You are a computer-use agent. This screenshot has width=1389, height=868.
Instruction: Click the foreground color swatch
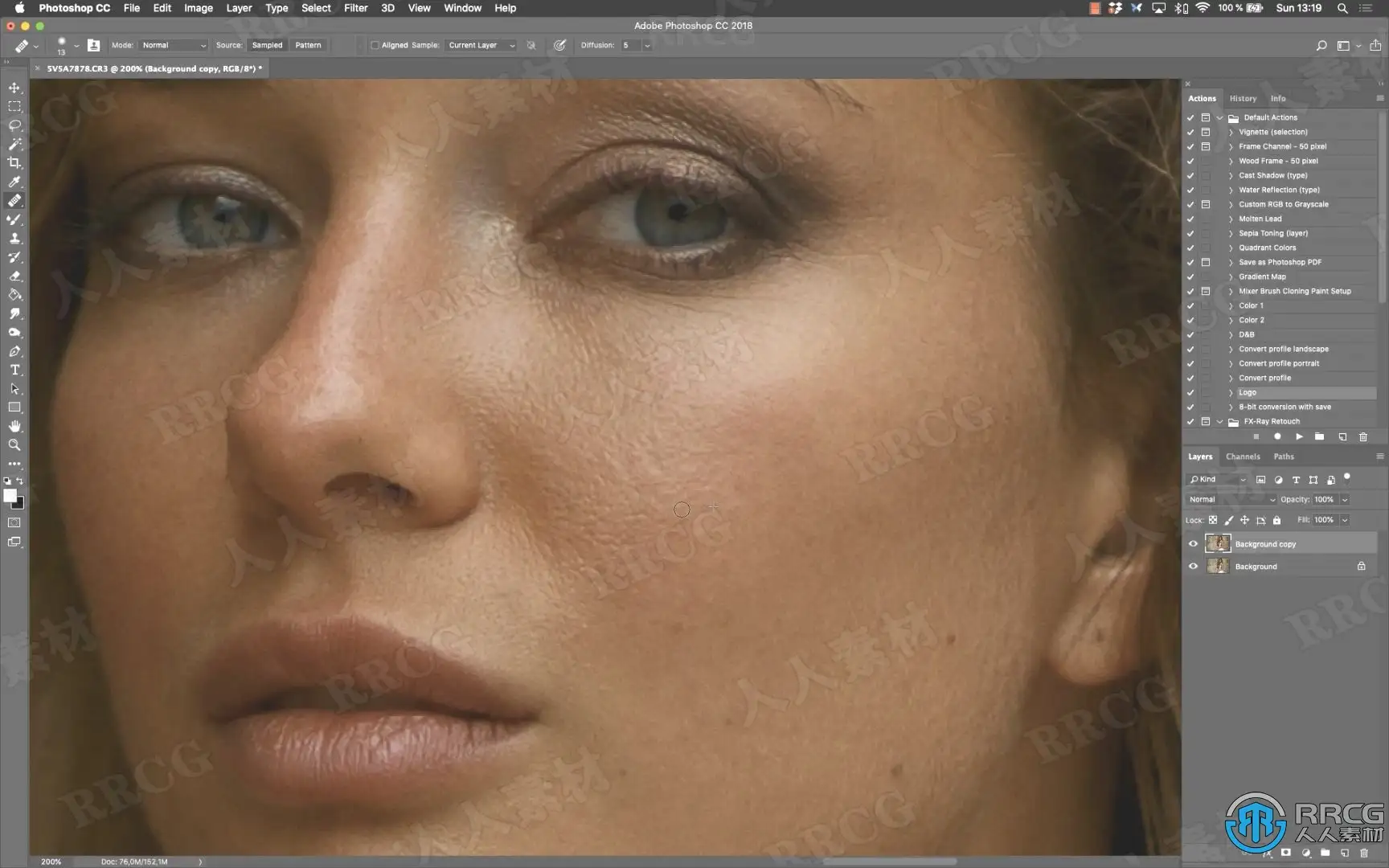[x=10, y=495]
